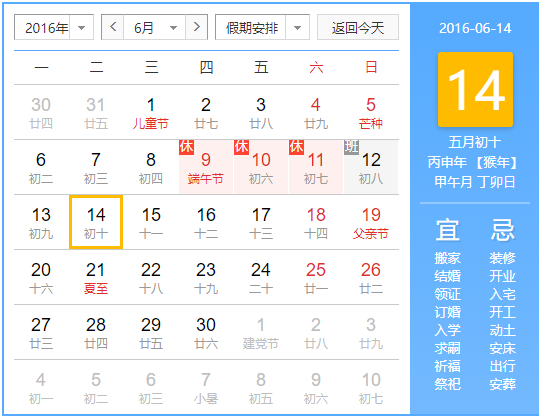The height and width of the screenshot is (417, 539).
Task: Select July 1 建党节
Action: [261, 332]
